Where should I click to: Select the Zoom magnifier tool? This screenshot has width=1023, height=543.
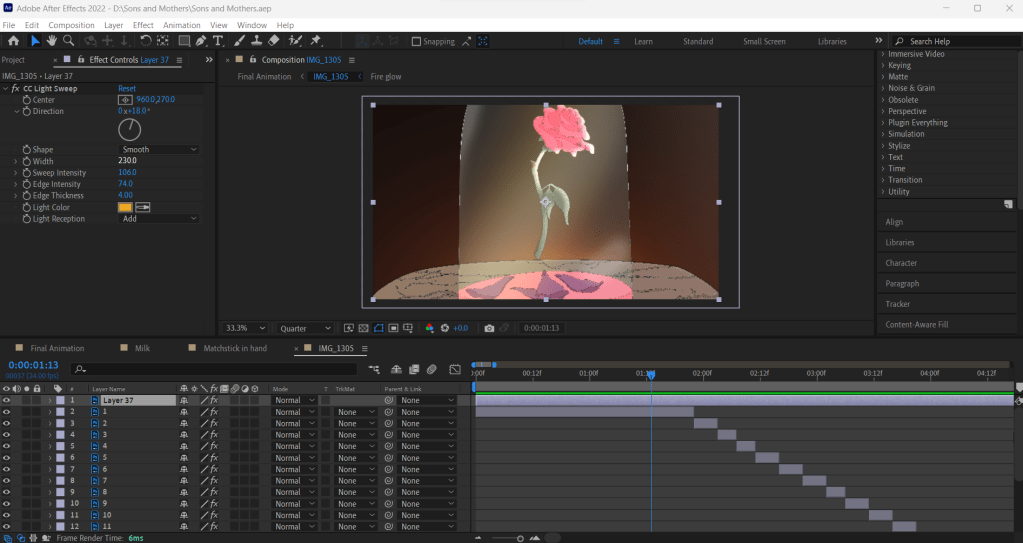[x=68, y=41]
